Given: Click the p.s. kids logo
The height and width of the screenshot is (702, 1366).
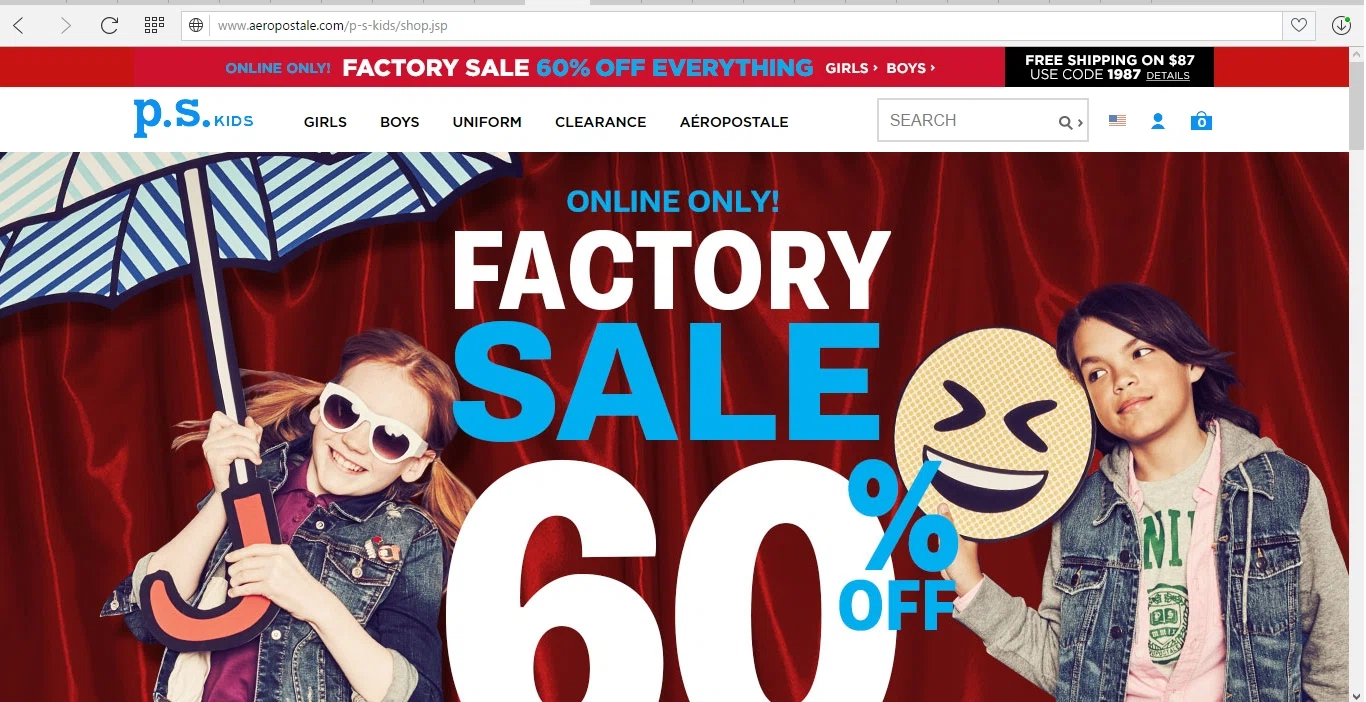Looking at the screenshot, I should click(x=193, y=117).
